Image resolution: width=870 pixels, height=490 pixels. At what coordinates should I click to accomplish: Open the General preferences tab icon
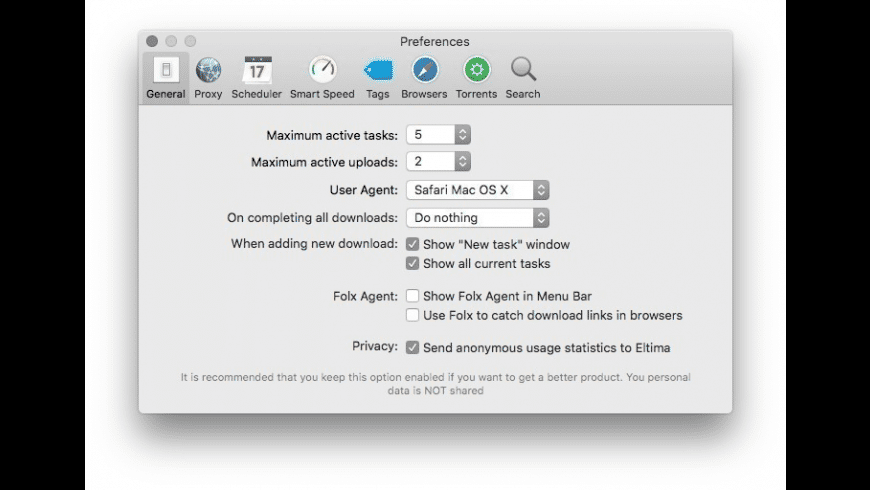[x=166, y=70]
